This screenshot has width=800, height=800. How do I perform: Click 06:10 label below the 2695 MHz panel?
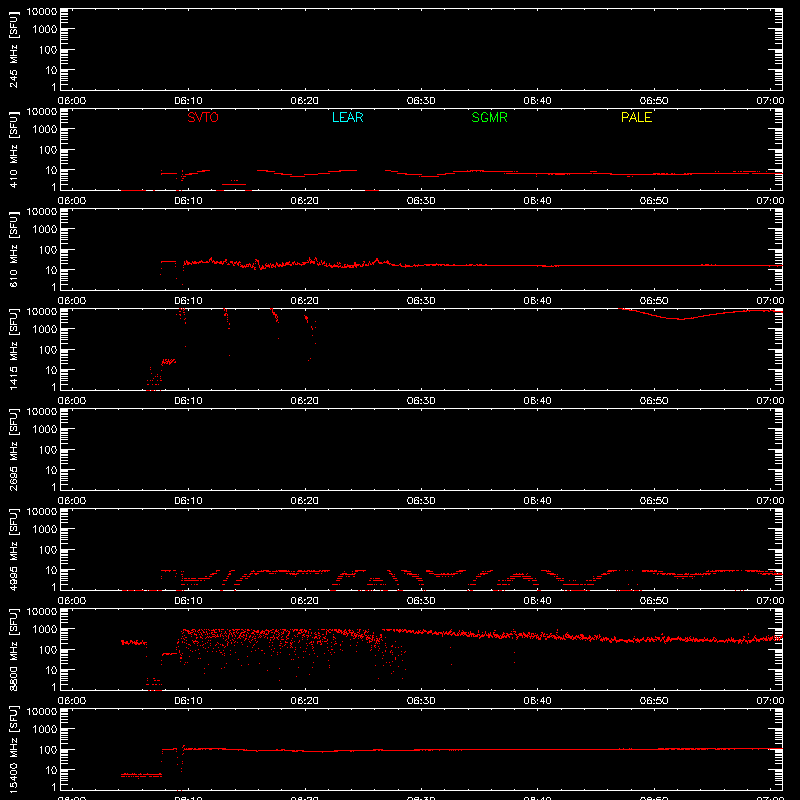click(188, 501)
